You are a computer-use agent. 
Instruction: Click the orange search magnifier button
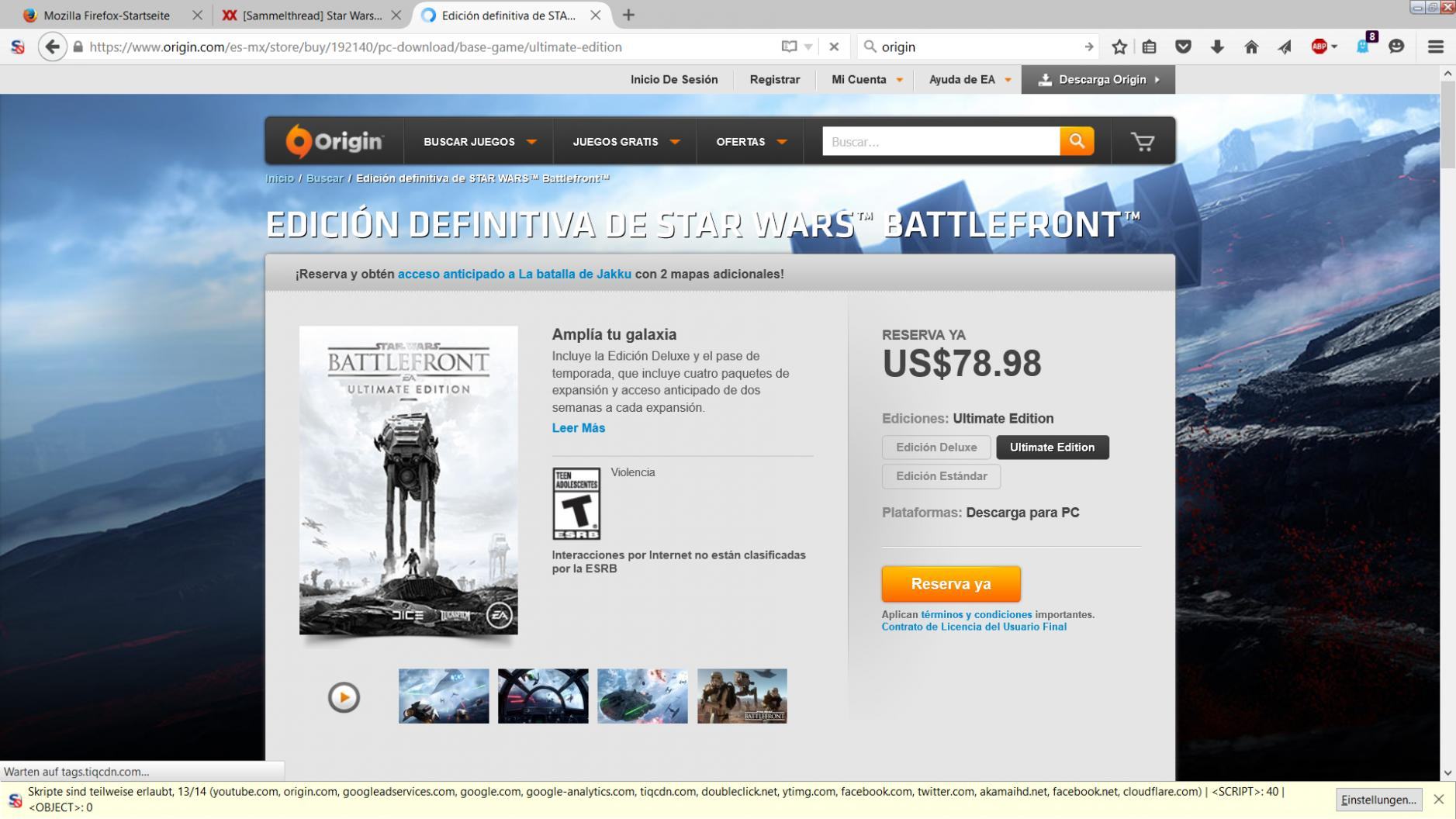[x=1077, y=141]
